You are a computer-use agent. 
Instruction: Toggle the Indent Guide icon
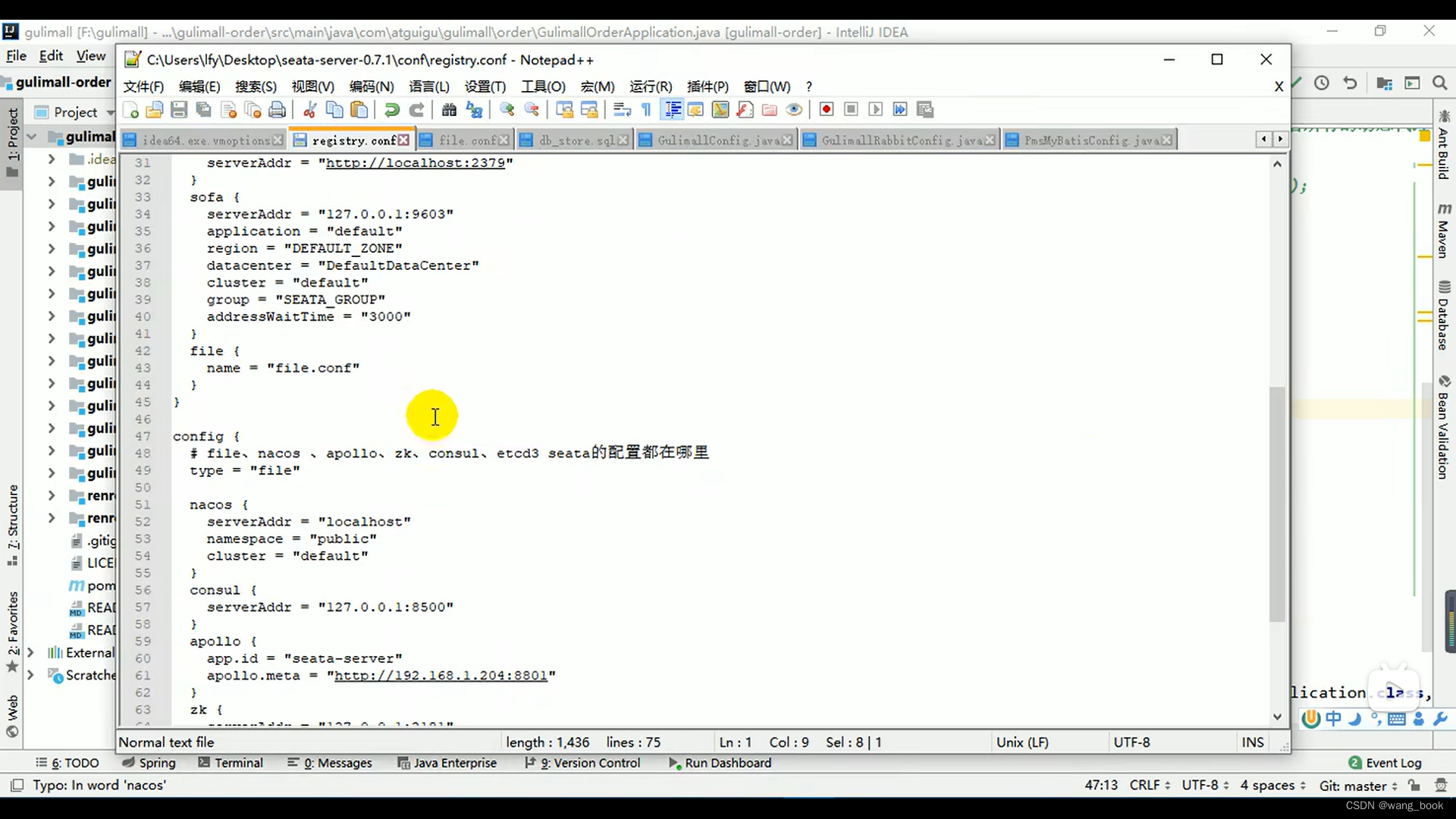coord(672,110)
